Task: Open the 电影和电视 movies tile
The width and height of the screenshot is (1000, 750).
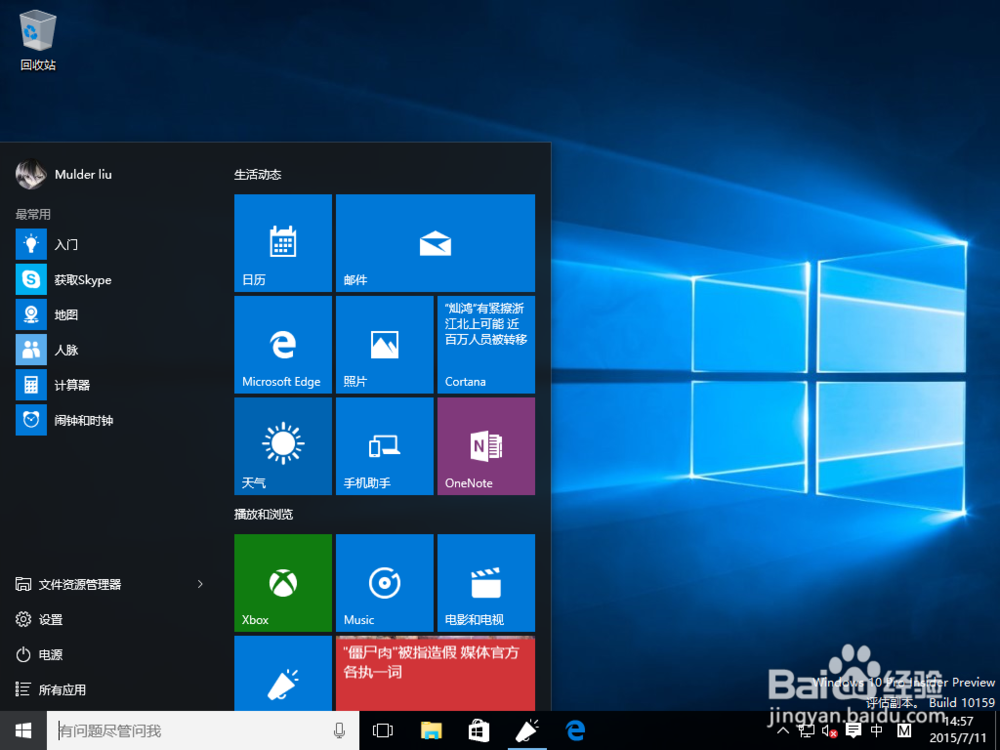Action: pos(486,583)
